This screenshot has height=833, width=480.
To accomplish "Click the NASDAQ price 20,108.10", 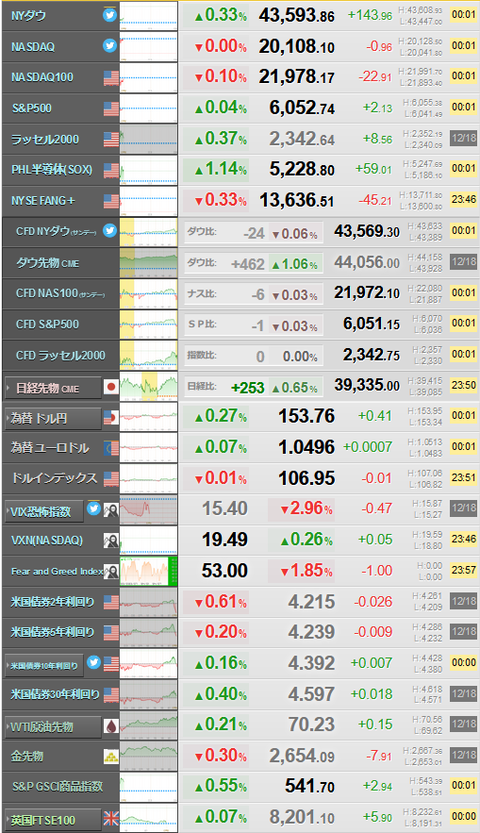I will tap(297, 47).
